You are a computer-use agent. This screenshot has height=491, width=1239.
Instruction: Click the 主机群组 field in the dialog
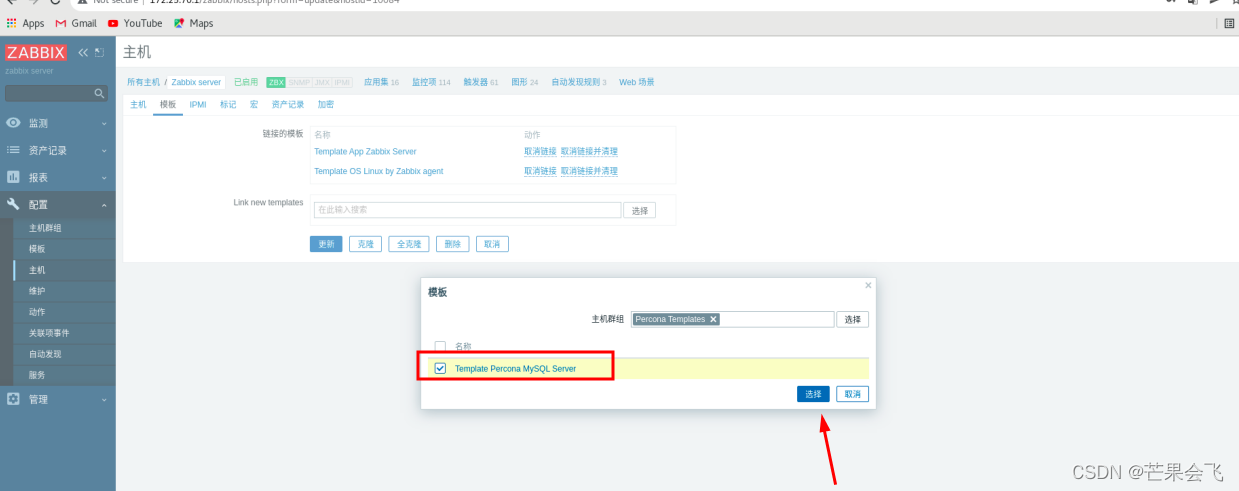pyautogui.click(x=733, y=320)
